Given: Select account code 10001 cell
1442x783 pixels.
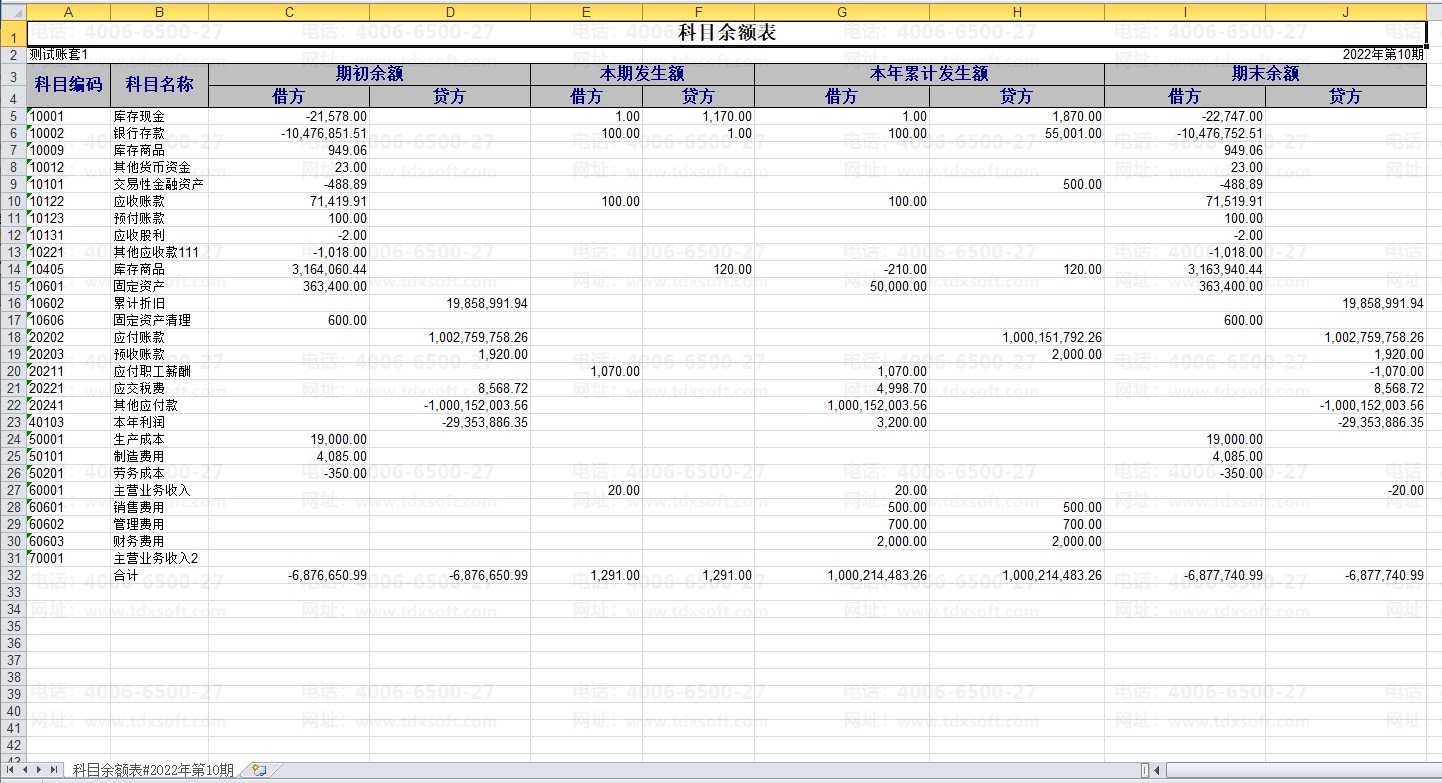Looking at the screenshot, I should 69,116.
